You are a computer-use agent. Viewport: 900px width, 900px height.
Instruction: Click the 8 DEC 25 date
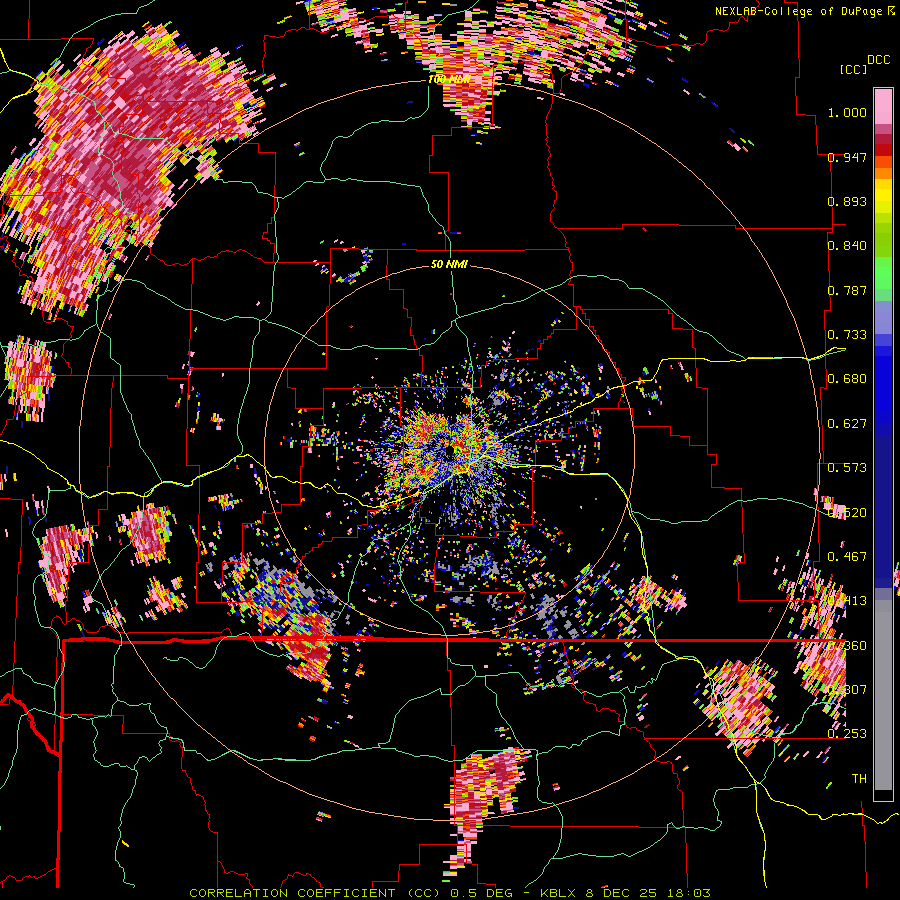point(622,893)
